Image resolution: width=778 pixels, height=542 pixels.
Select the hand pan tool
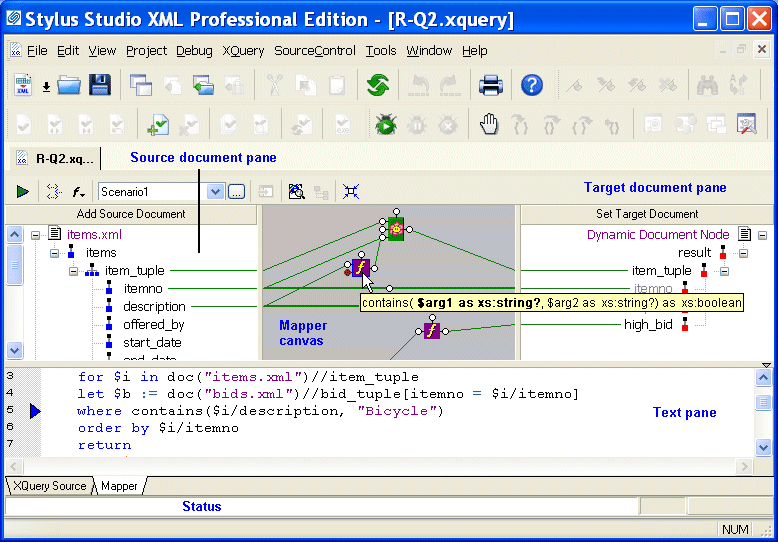[x=489, y=125]
